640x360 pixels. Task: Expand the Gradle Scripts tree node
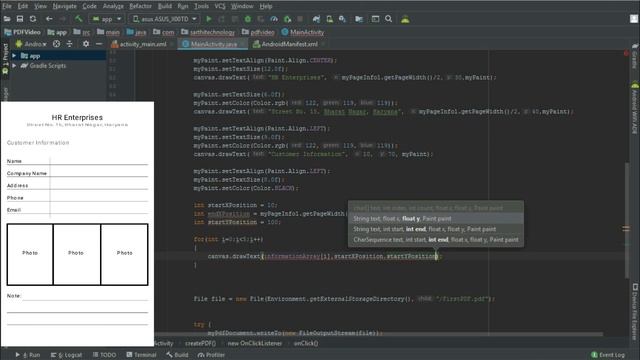point(14,65)
